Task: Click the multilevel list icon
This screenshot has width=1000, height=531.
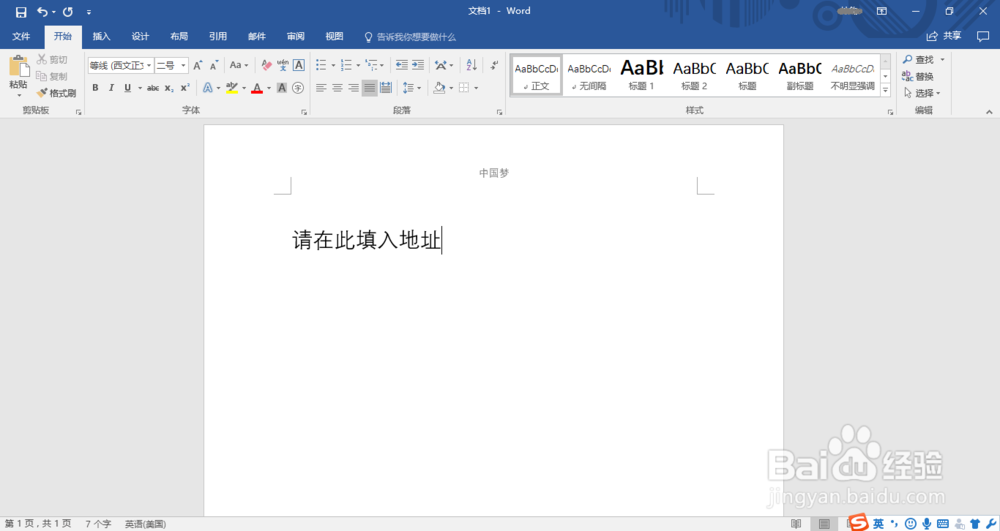Action: click(x=371, y=65)
